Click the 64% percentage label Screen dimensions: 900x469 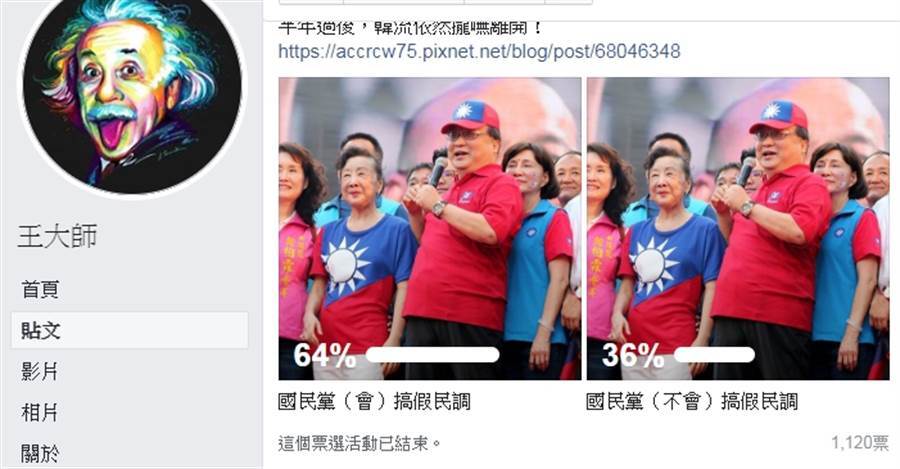coord(325,355)
